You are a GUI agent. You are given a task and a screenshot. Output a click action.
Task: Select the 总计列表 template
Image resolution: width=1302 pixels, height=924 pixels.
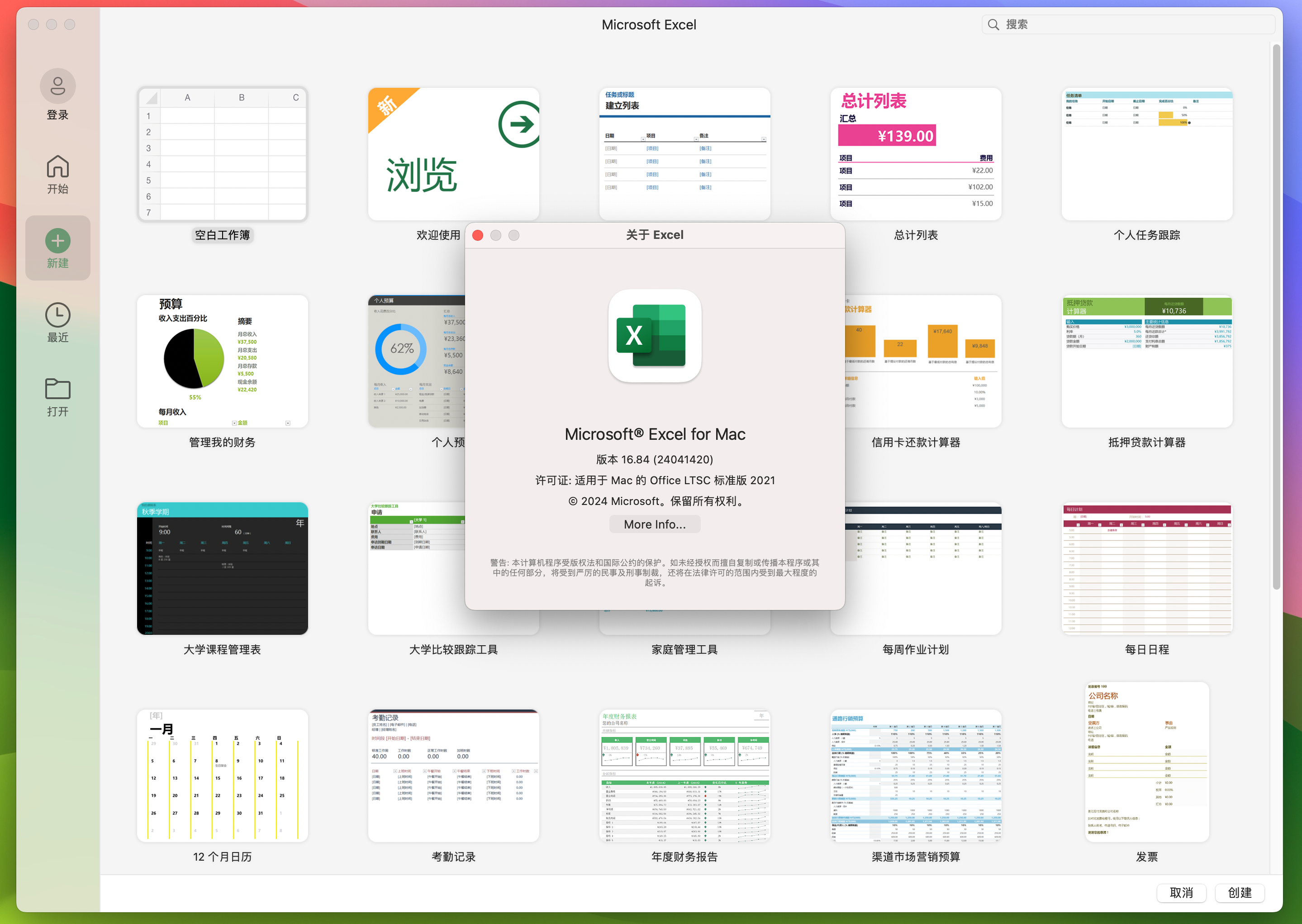click(x=915, y=155)
